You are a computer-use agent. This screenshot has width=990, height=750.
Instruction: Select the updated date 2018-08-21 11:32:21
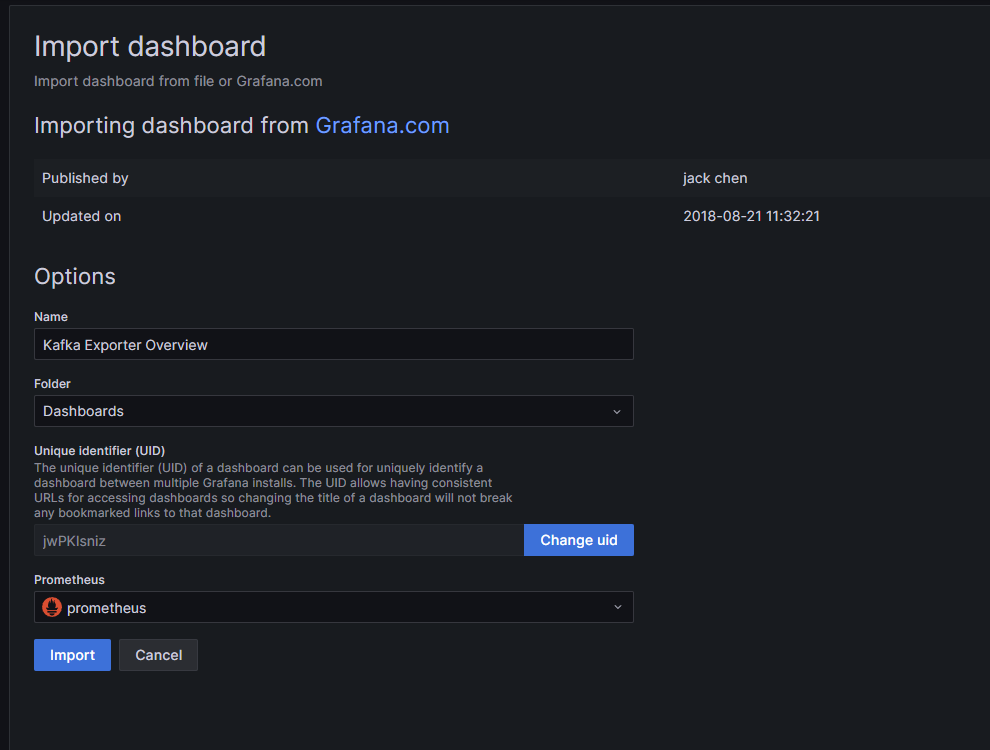tap(751, 216)
